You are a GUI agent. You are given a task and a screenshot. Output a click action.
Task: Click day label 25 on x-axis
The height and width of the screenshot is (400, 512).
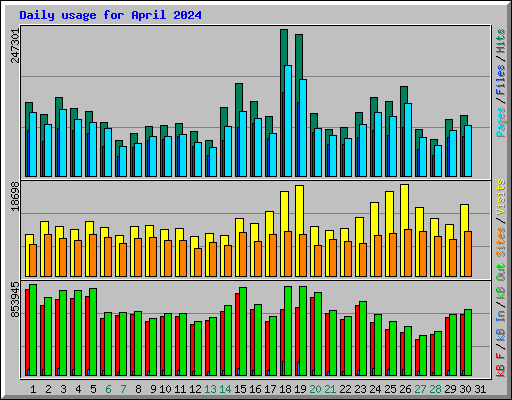(390, 389)
